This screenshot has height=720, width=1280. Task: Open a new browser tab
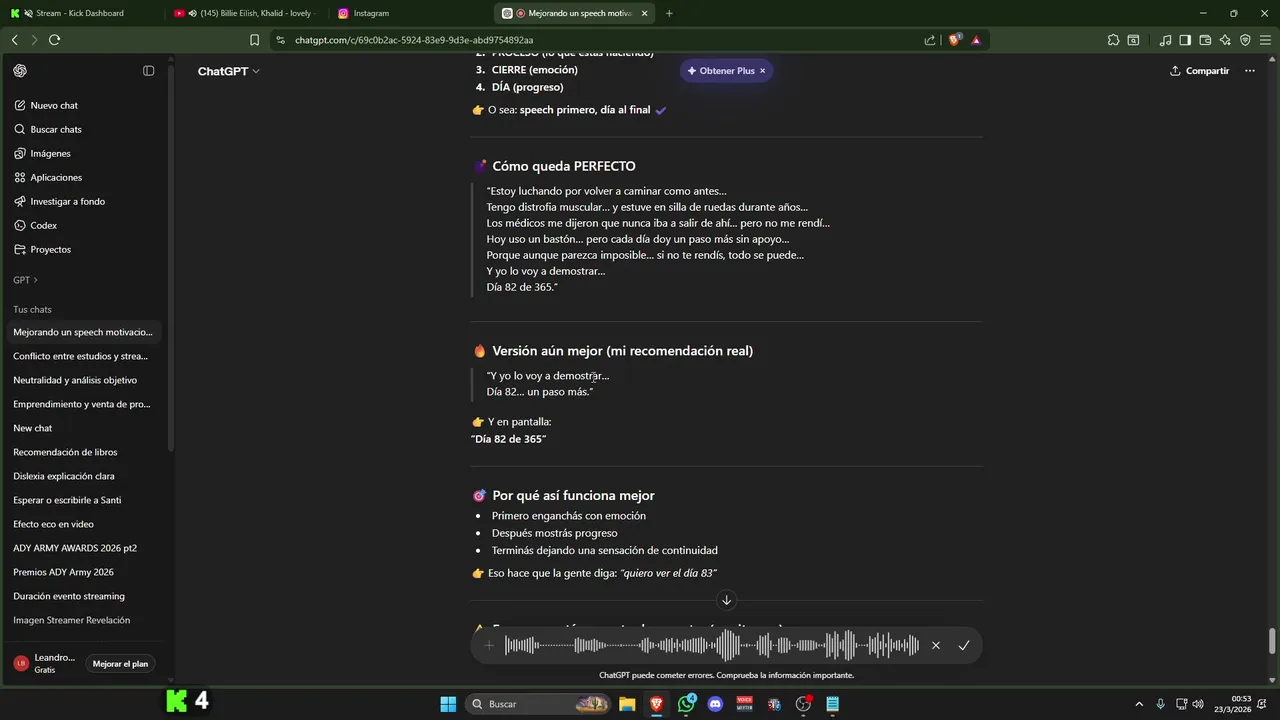click(669, 13)
